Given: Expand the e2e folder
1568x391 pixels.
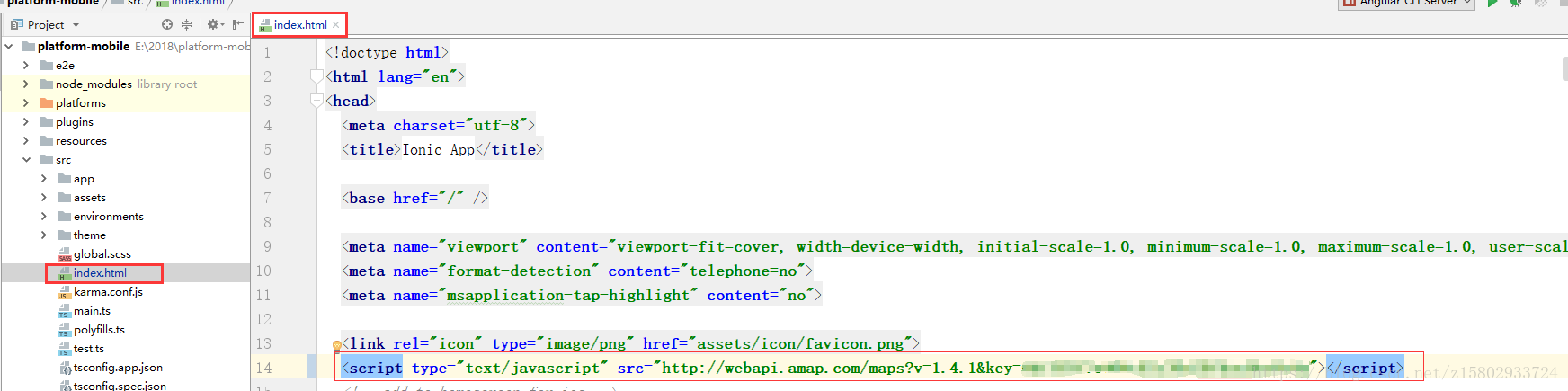Looking at the screenshot, I should 25,65.
